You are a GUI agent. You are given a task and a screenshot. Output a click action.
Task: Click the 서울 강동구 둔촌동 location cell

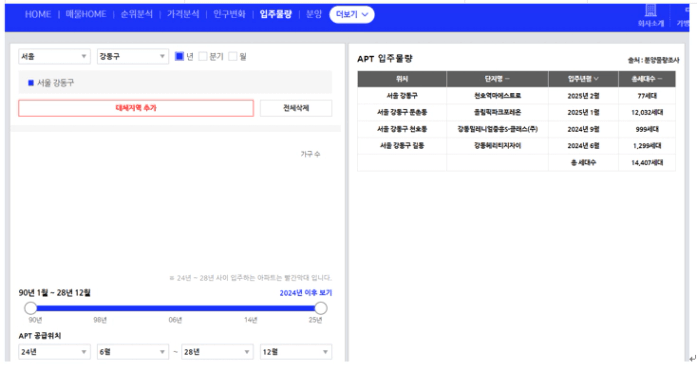pos(402,112)
